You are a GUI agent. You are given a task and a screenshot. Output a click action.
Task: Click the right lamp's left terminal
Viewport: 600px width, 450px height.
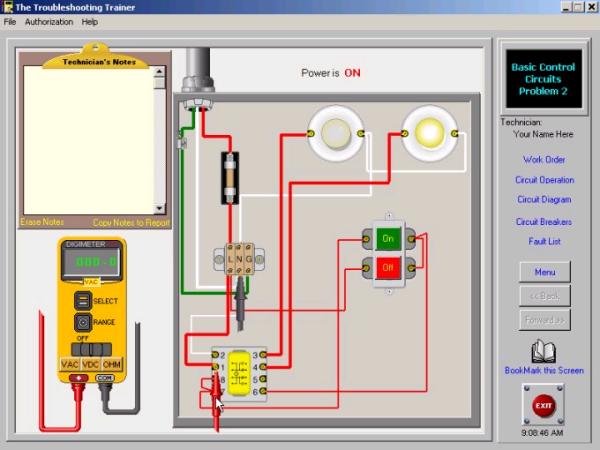(x=404, y=133)
